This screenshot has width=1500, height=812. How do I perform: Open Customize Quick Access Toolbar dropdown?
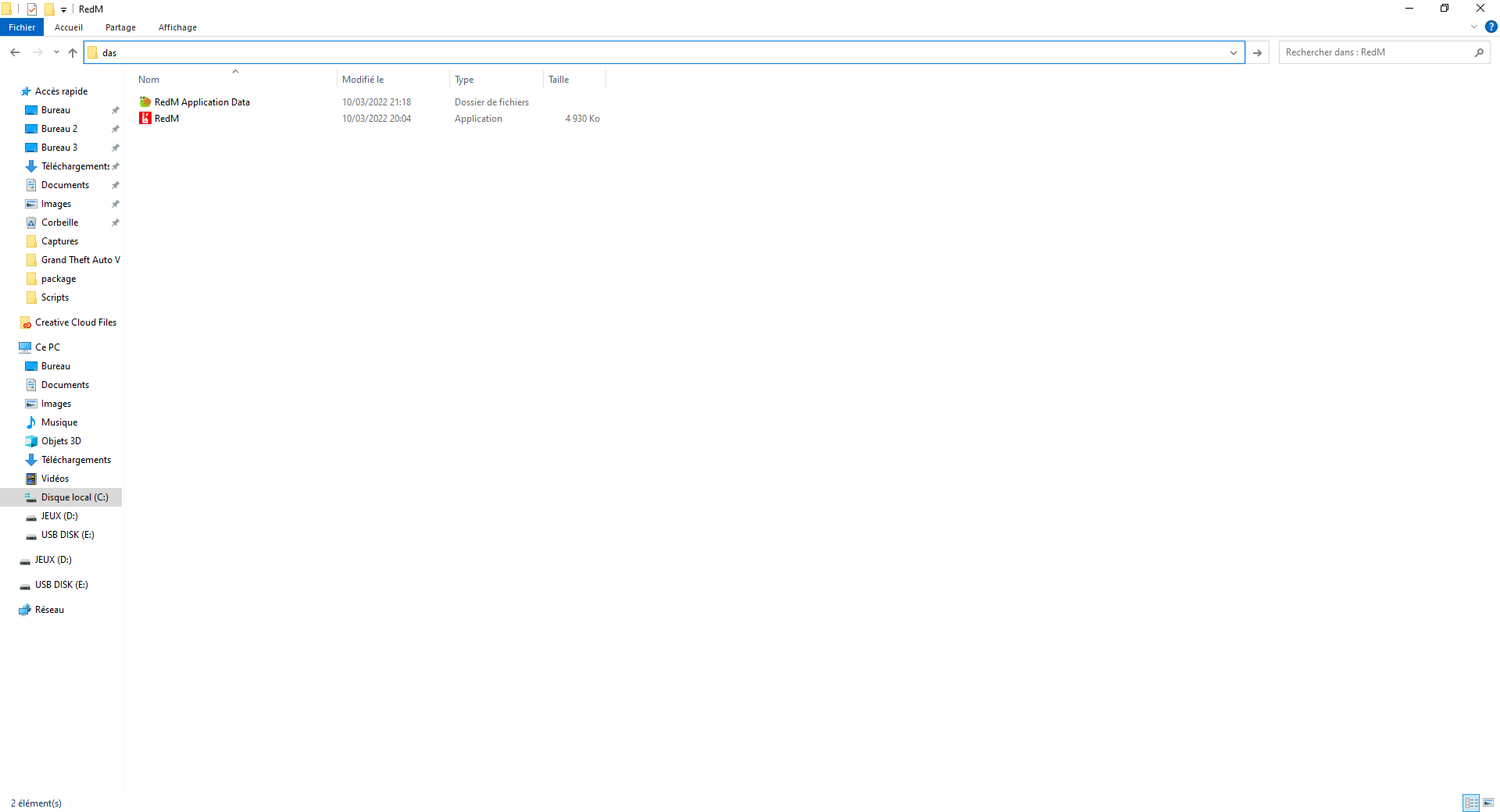(64, 9)
